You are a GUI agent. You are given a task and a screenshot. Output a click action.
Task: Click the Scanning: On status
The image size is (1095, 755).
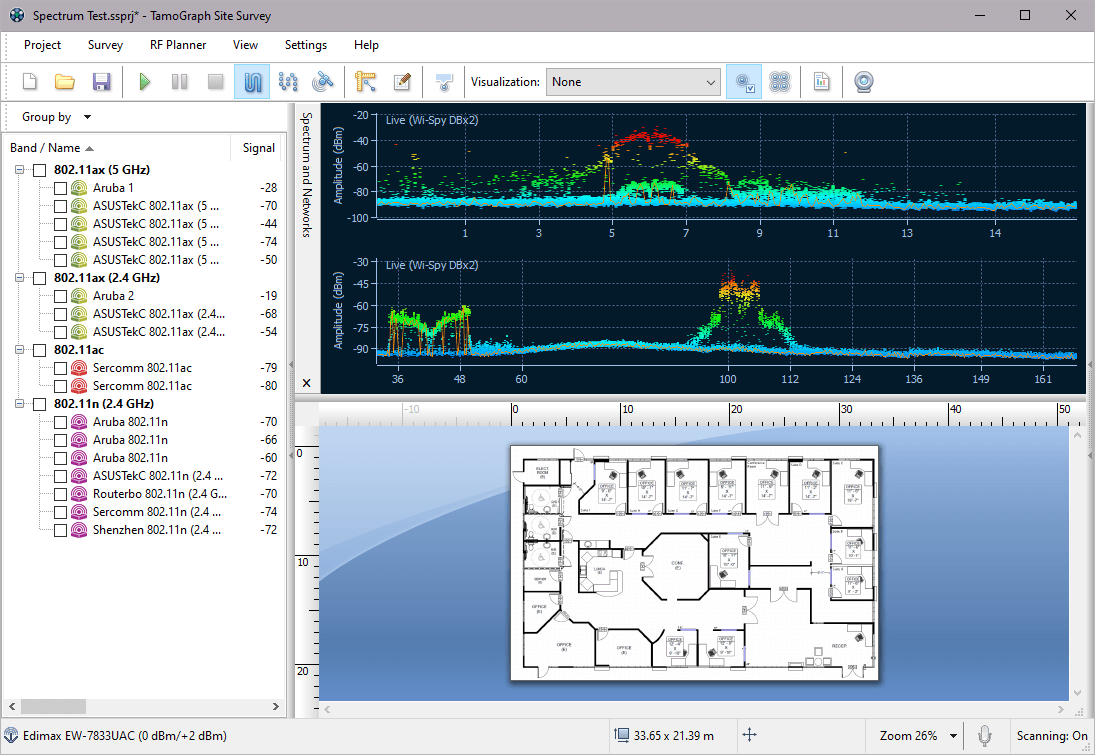click(1052, 735)
